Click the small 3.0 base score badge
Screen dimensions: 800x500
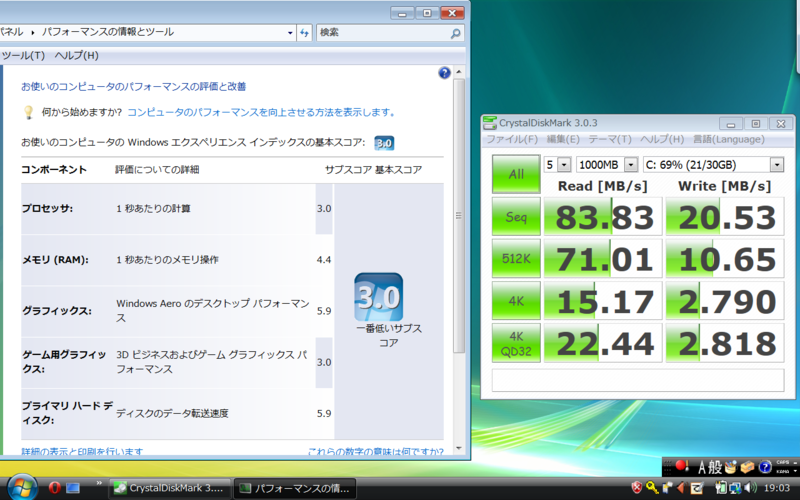click(384, 143)
